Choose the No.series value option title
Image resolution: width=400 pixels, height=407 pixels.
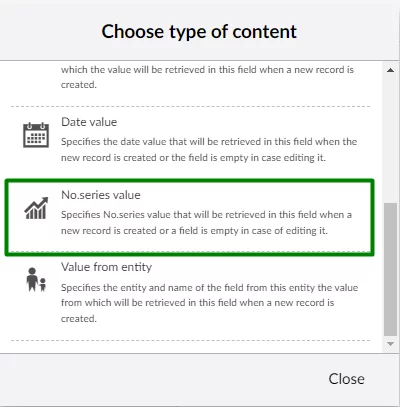tap(101, 195)
